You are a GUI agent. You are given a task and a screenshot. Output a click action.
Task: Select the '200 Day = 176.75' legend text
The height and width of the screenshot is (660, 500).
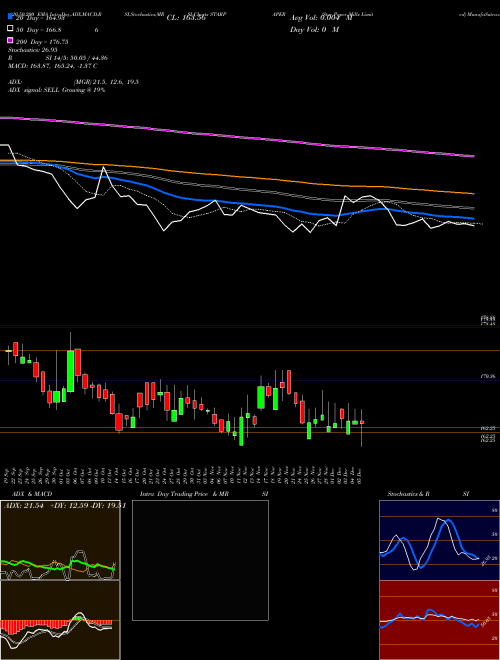pos(42,42)
